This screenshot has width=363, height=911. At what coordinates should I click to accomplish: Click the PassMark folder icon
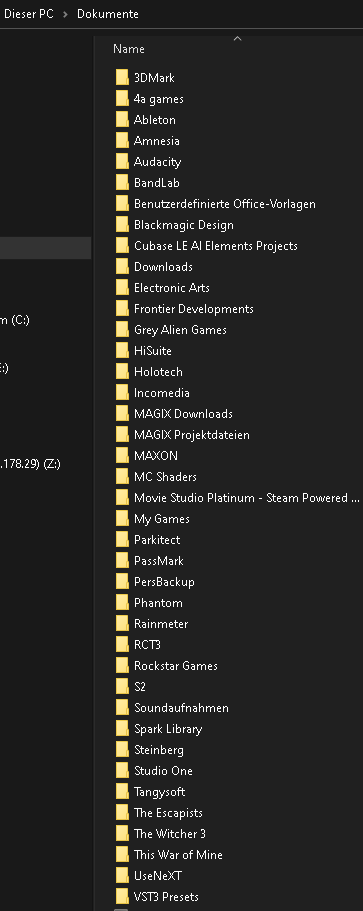(x=122, y=561)
